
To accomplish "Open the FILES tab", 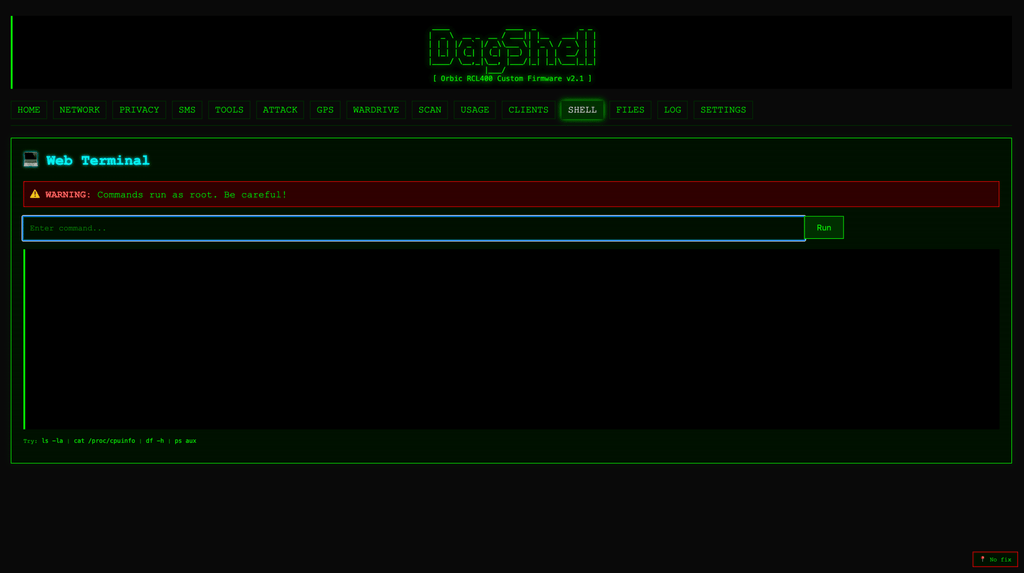I will point(630,110).
